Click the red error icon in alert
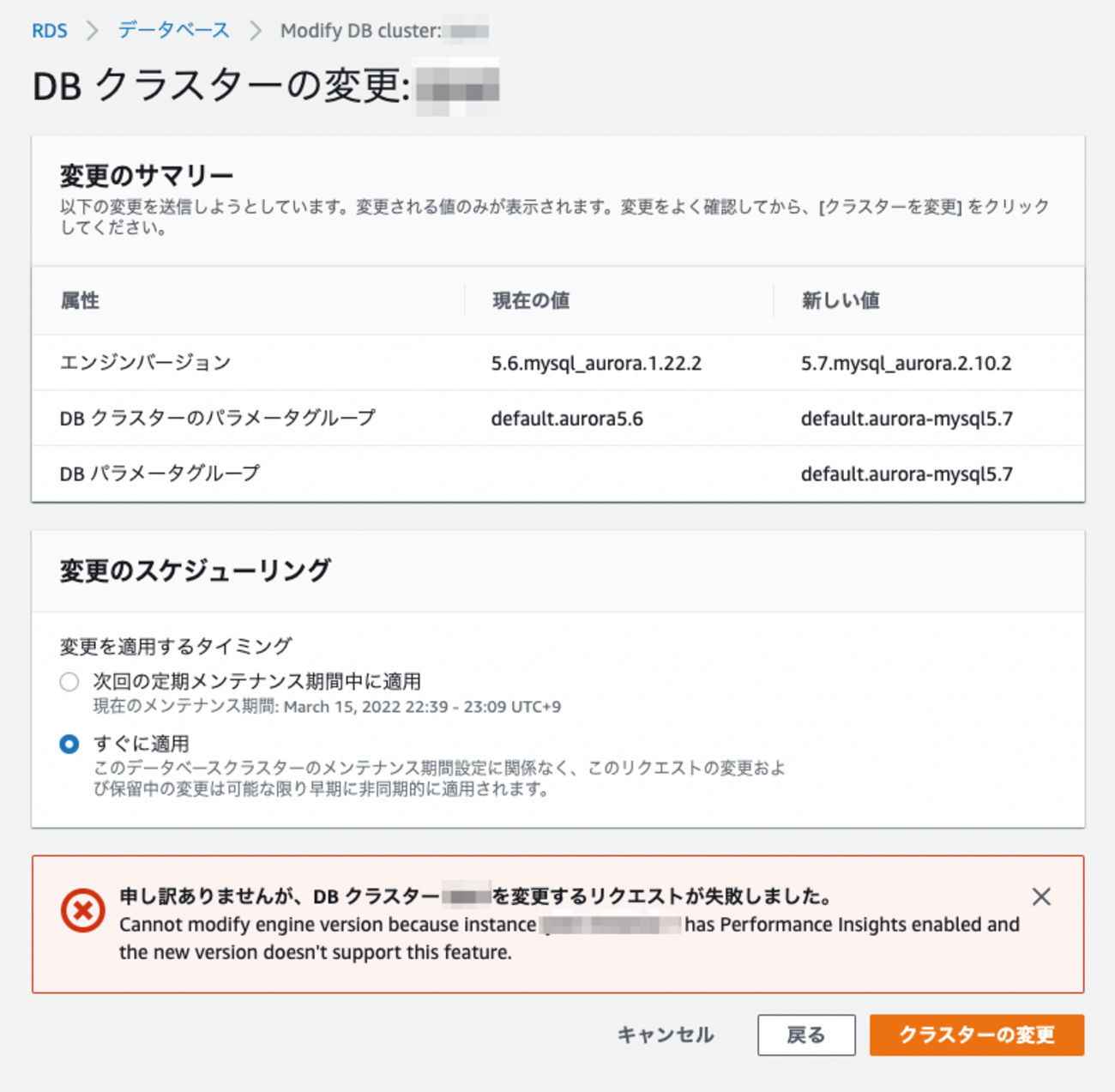Screen dimensions: 1115x1092 coord(82,910)
